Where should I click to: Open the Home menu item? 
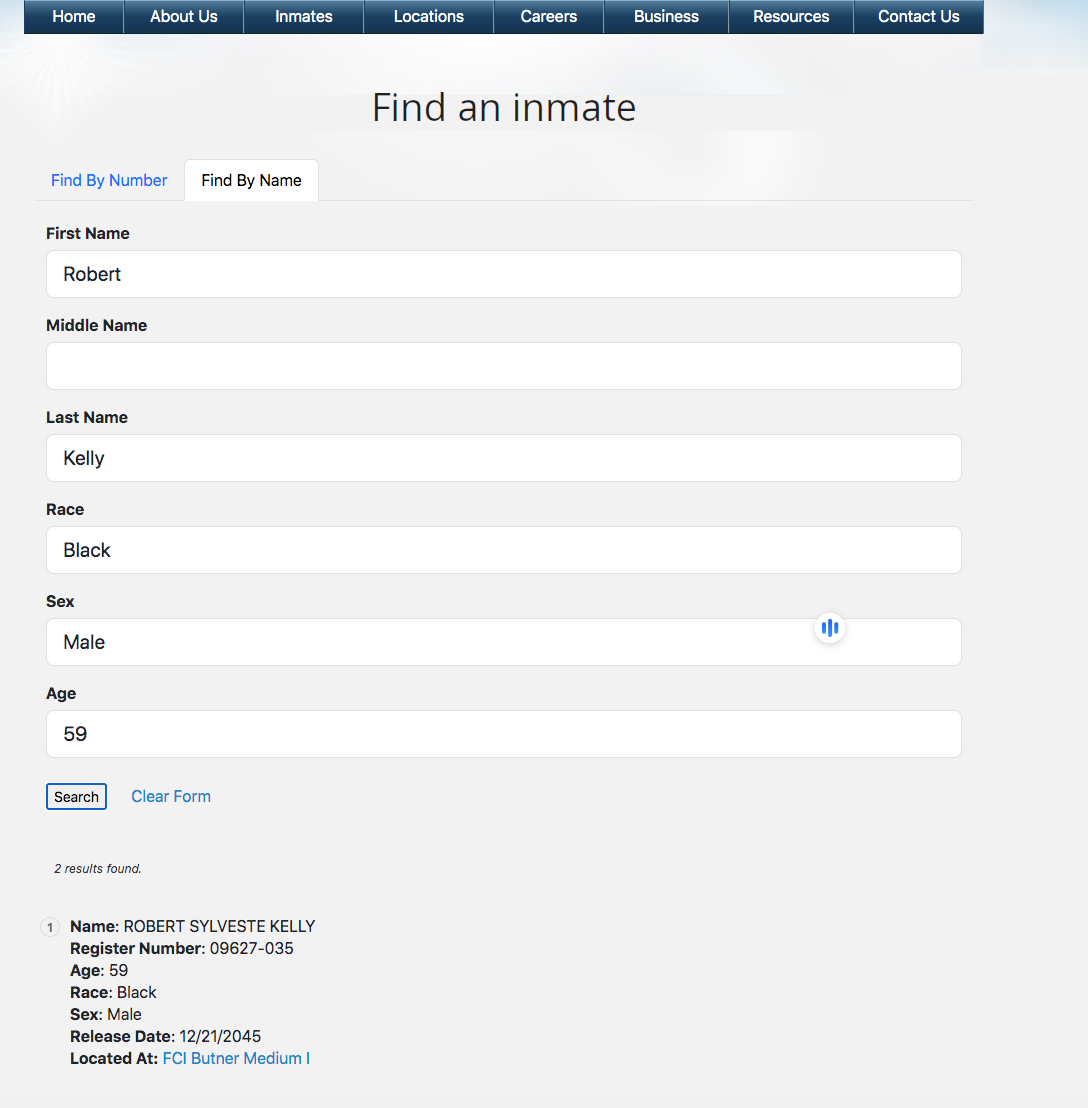pos(74,17)
